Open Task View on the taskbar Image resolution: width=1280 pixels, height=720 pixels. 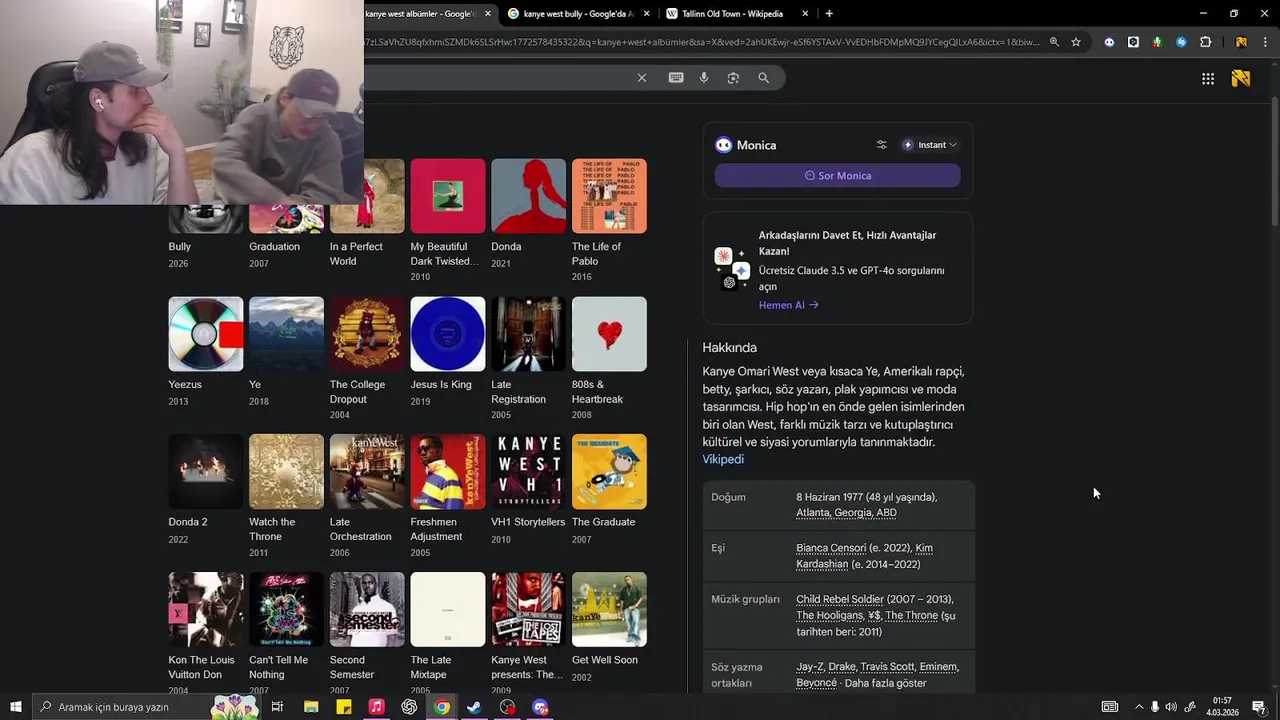click(x=277, y=707)
